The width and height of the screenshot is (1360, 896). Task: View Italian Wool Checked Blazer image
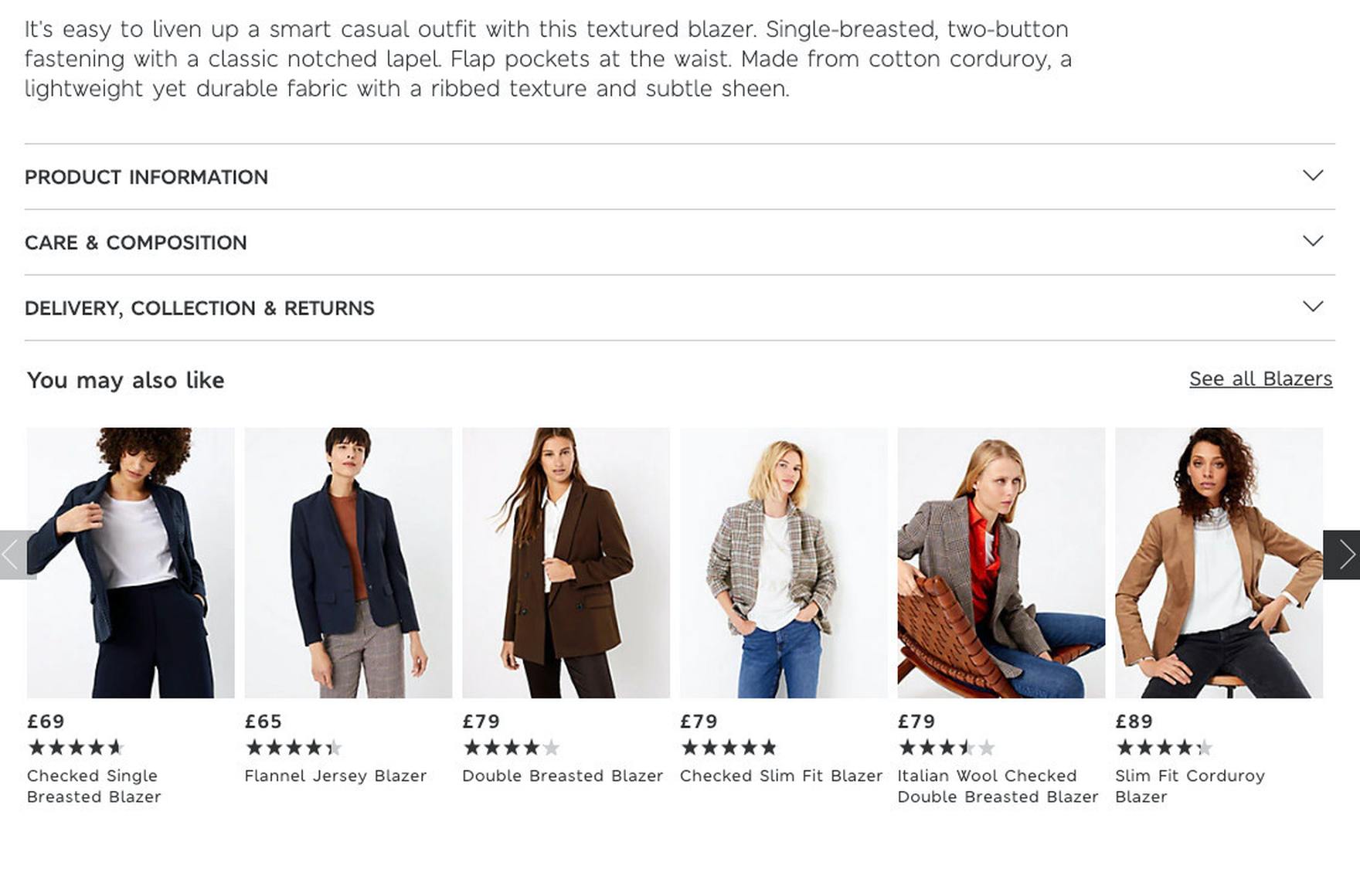point(1001,562)
